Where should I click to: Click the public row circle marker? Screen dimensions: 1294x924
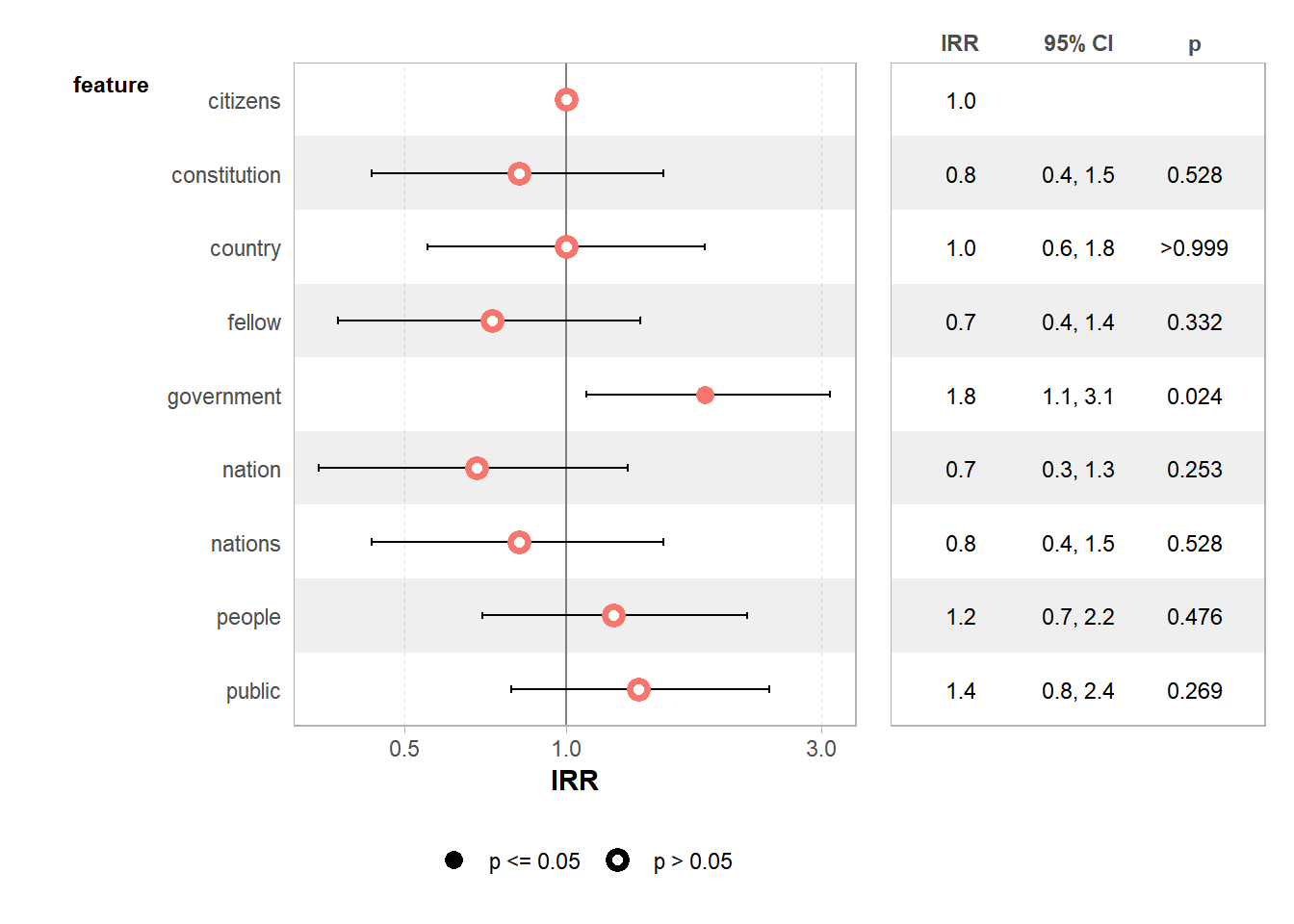(x=638, y=689)
